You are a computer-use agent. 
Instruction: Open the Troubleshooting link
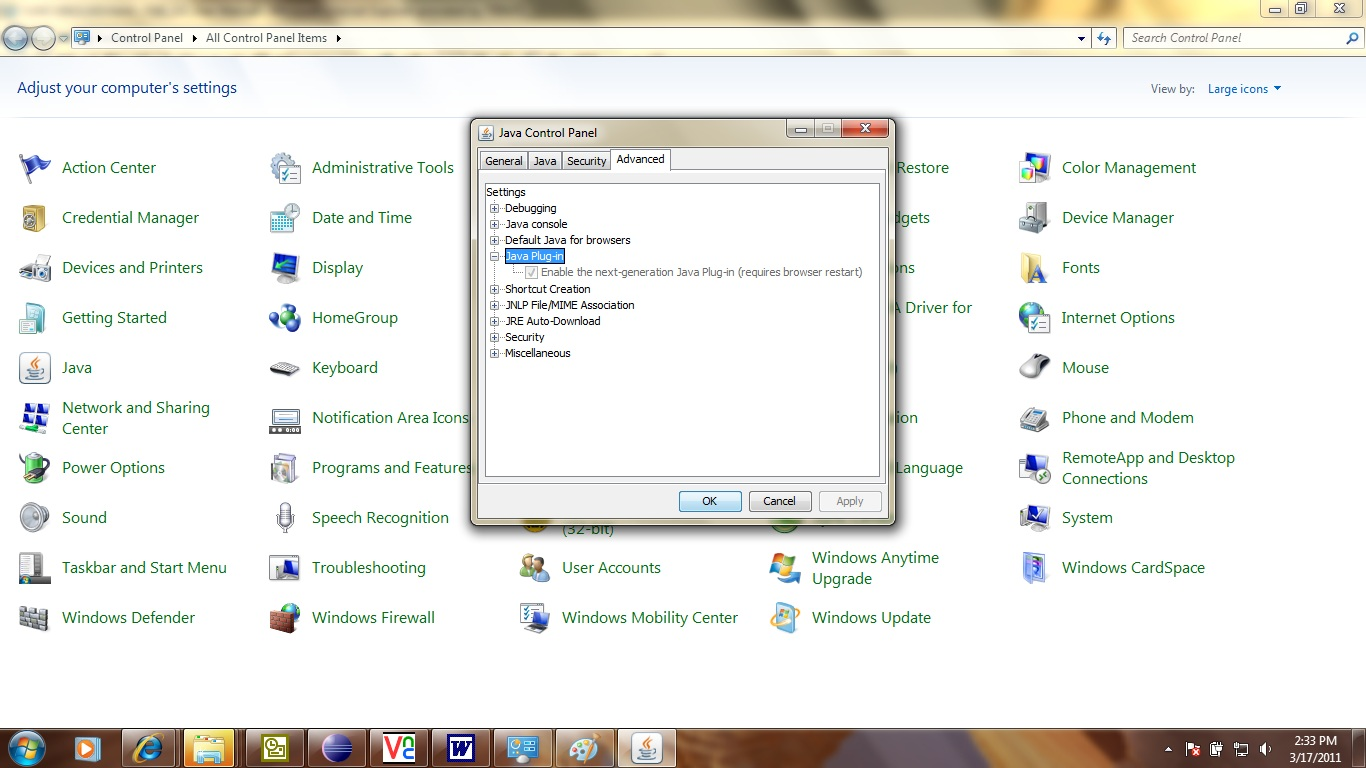(369, 568)
